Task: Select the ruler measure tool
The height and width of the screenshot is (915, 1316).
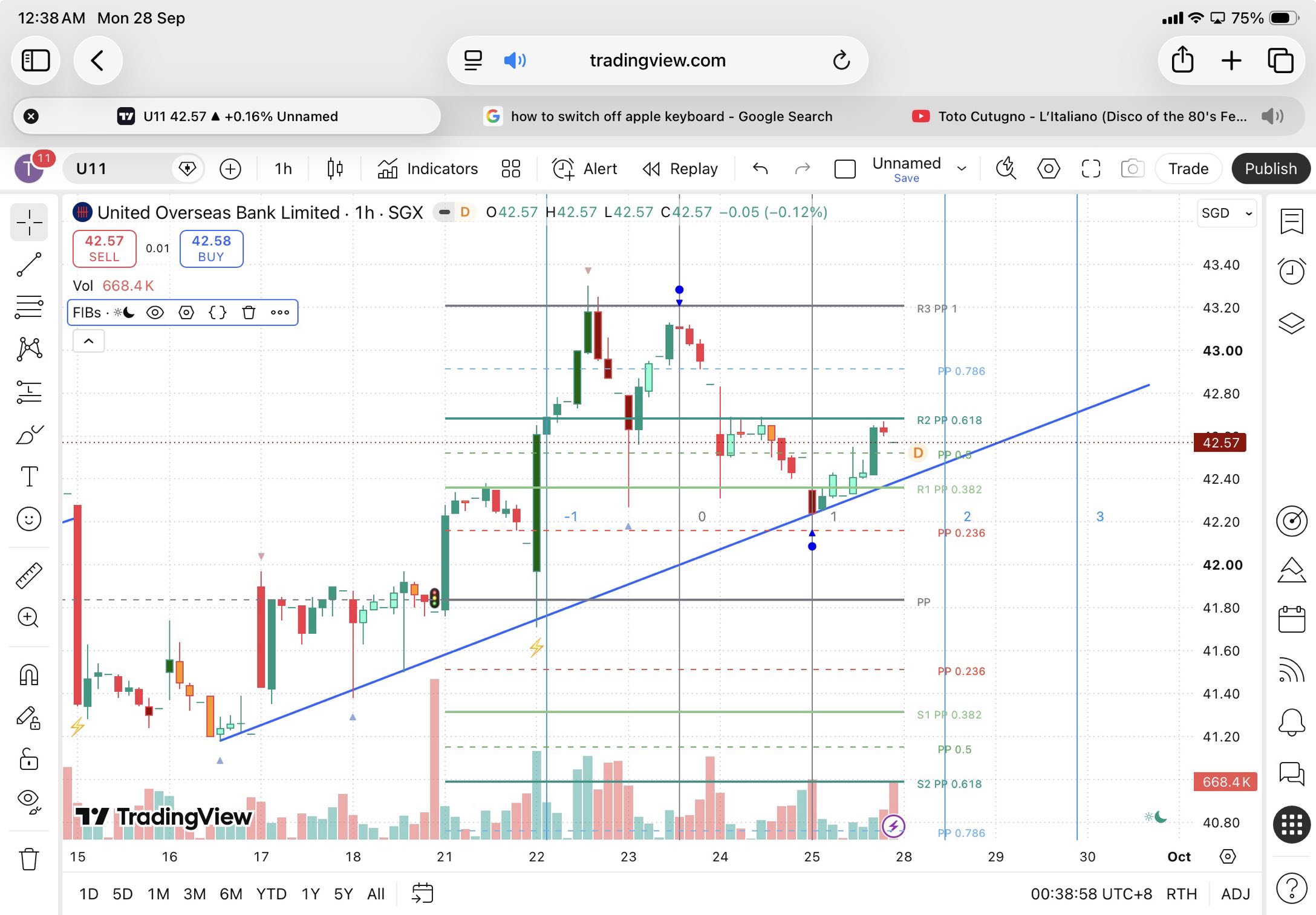Action: pos(29,575)
